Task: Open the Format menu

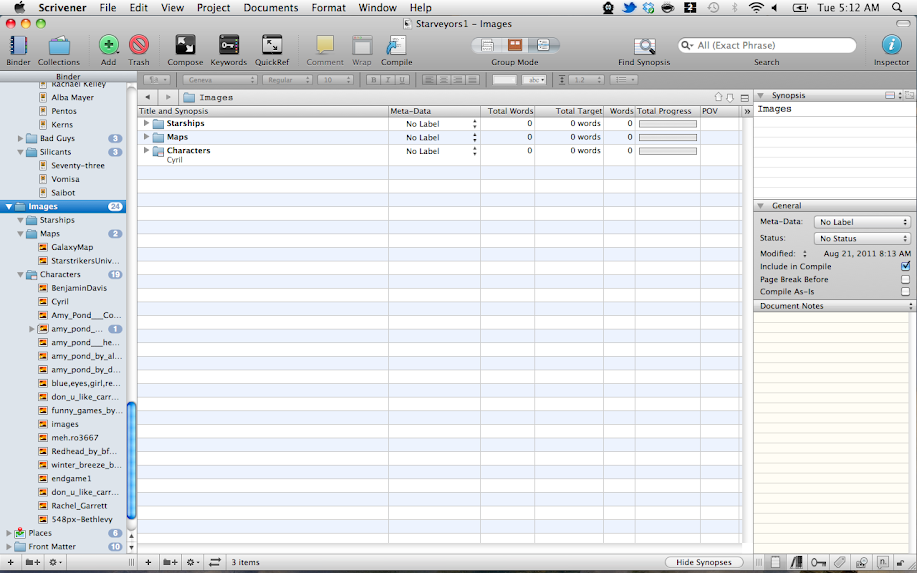Action: point(328,8)
